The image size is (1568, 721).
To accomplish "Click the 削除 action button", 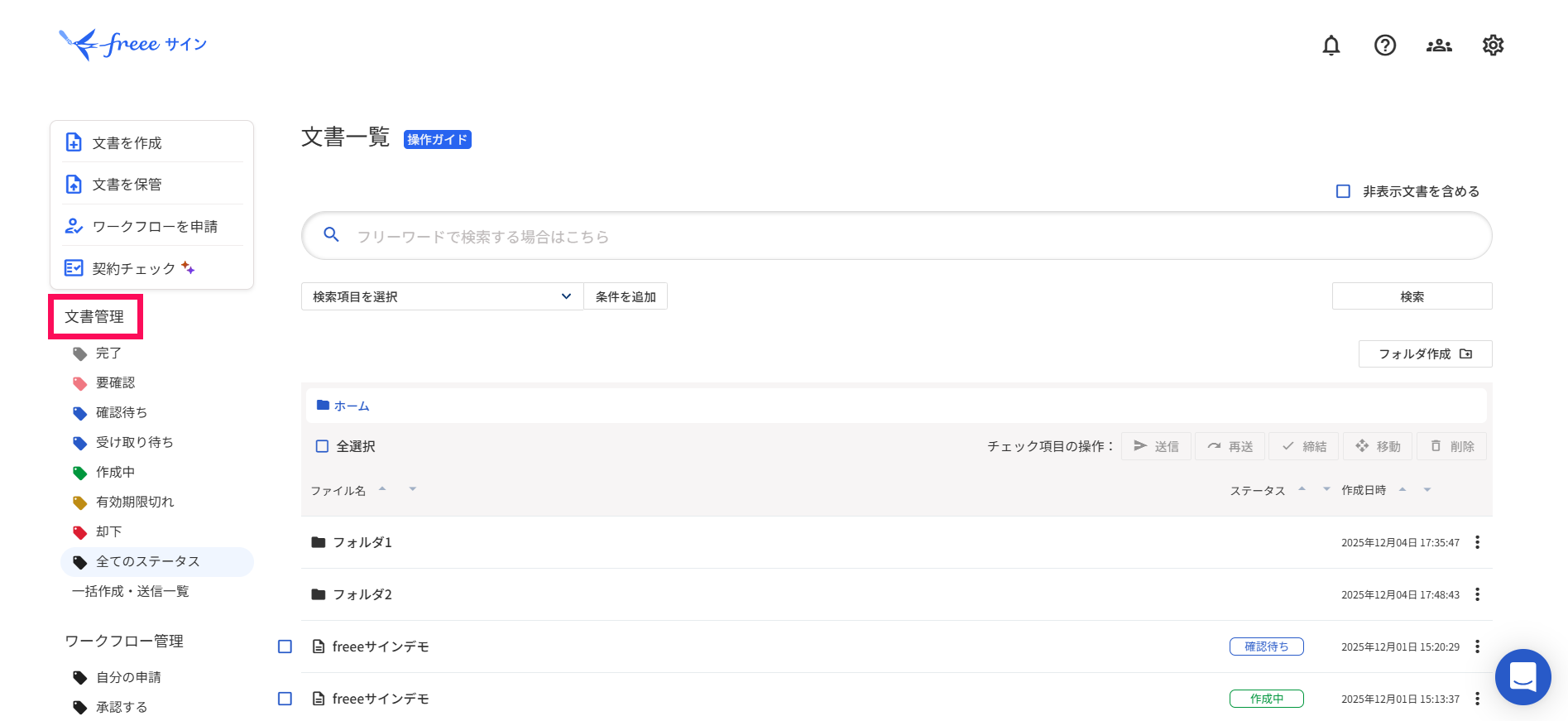I will 1451,446.
